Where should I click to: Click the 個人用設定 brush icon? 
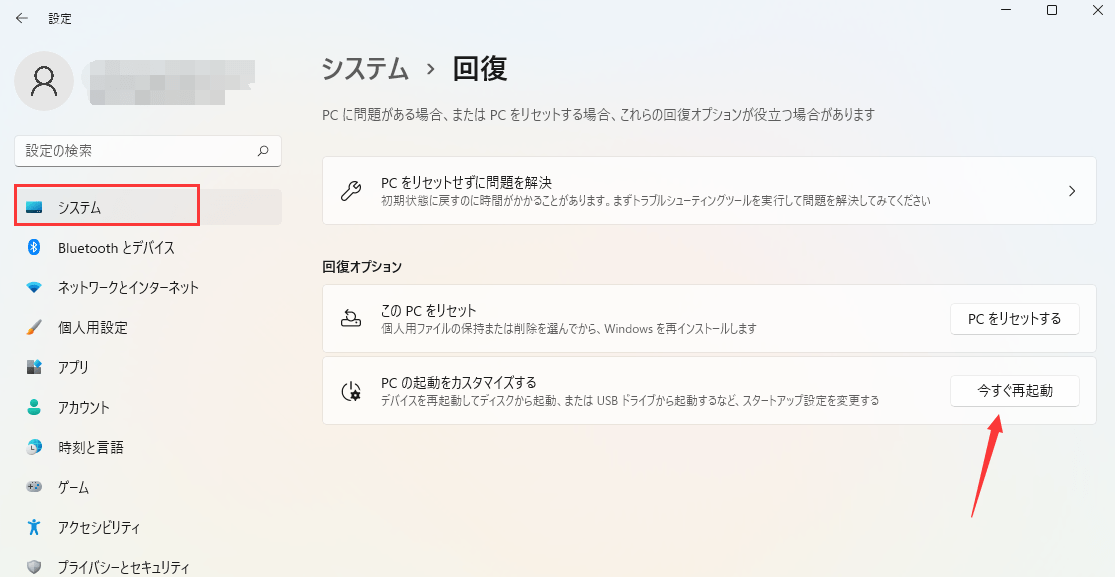[x=36, y=327]
